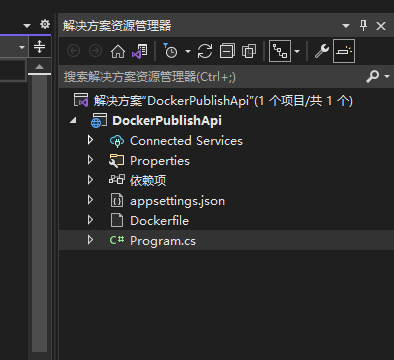Open Properties wrench icon in toolbar
394x360 pixels.
coord(322,51)
